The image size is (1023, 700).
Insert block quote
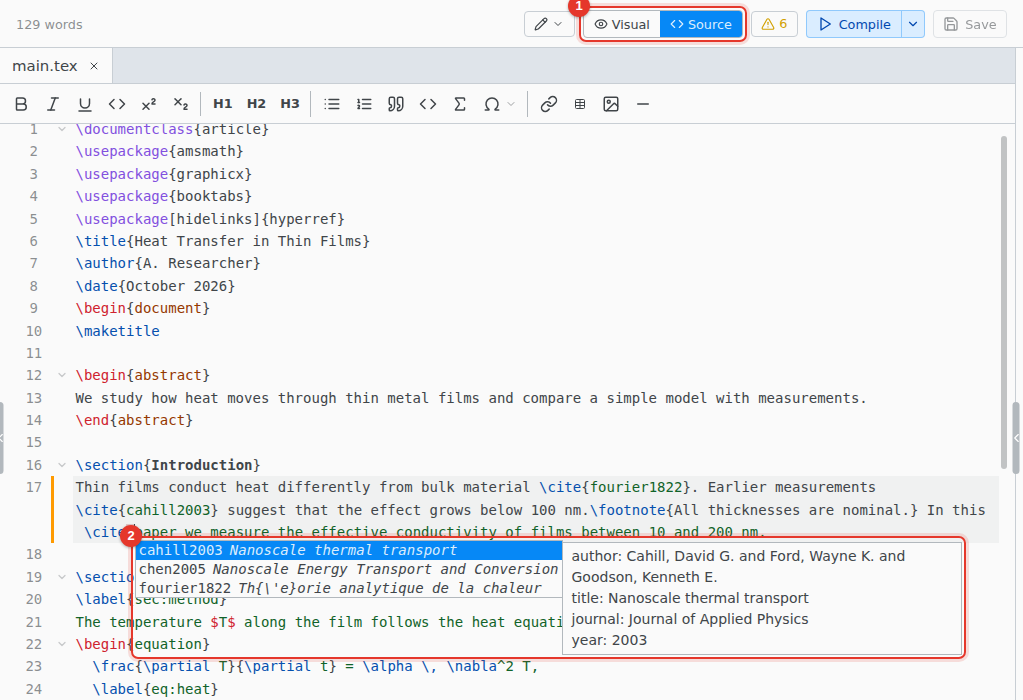396,104
